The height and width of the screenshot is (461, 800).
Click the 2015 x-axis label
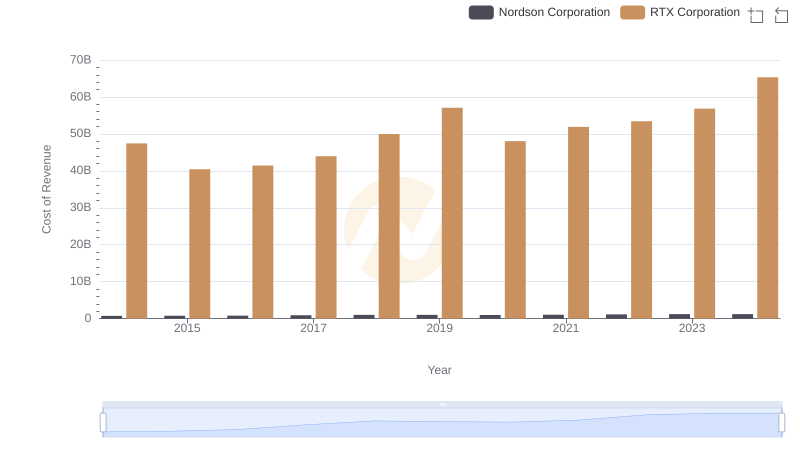pos(187,328)
